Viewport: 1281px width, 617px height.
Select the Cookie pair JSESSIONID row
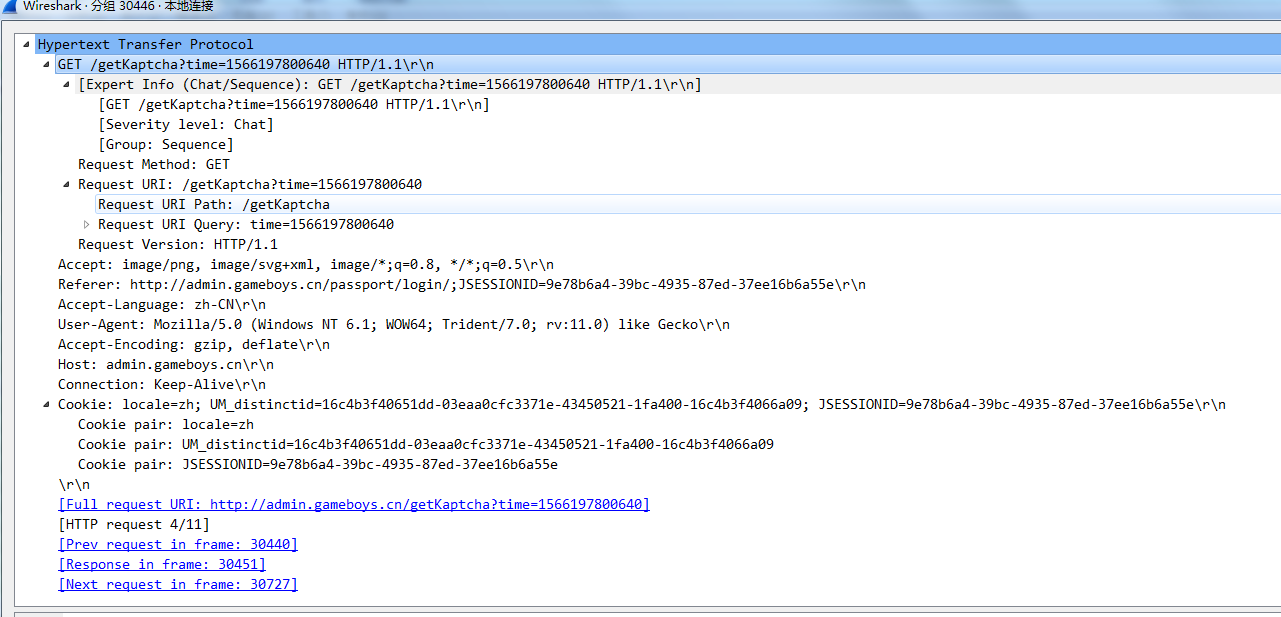tap(317, 465)
